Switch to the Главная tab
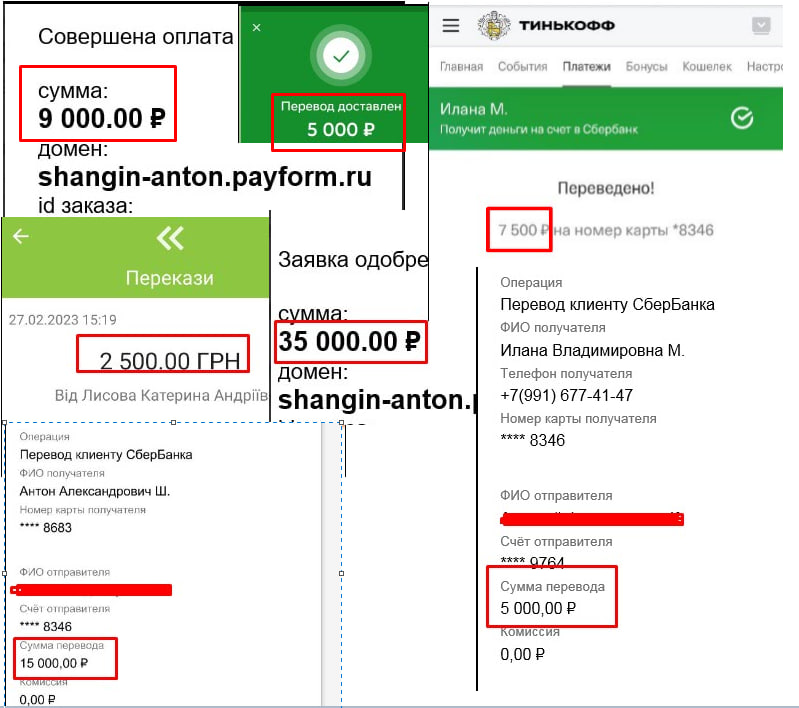The image size is (799, 708). pyautogui.click(x=461, y=67)
